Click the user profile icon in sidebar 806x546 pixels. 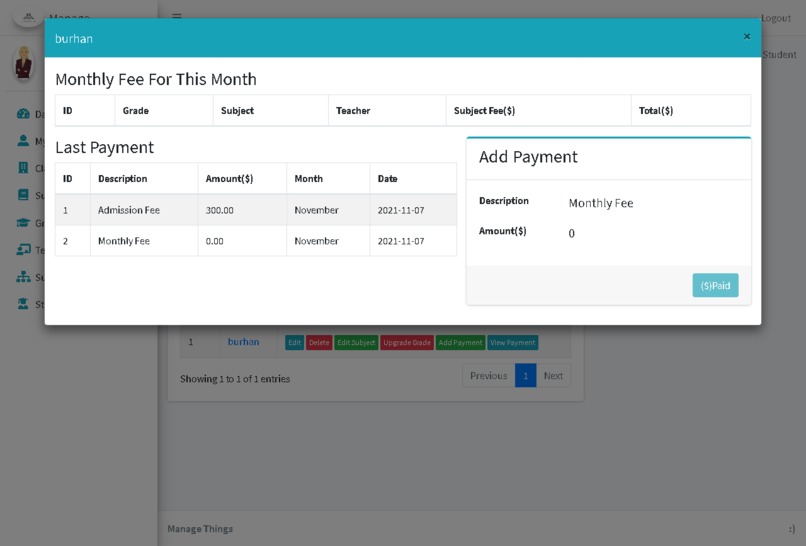click(23, 140)
